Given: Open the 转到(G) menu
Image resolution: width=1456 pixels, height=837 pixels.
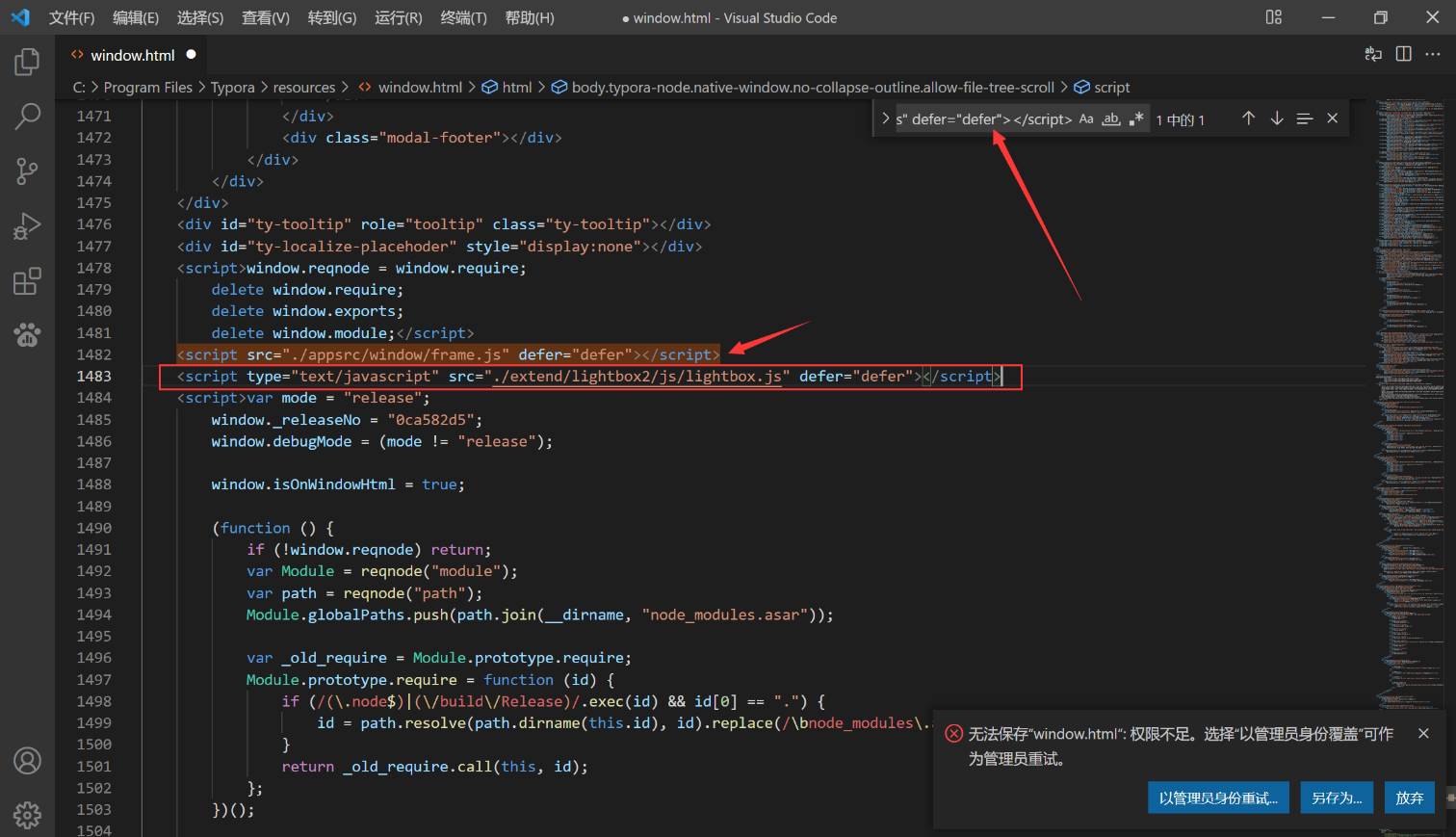Looking at the screenshot, I should (x=332, y=17).
